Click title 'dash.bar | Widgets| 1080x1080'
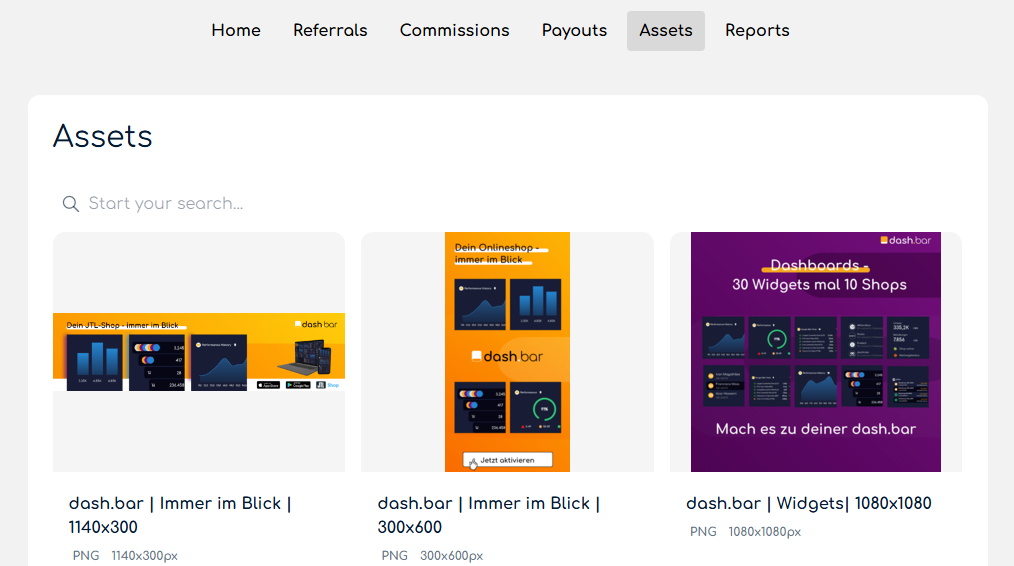This screenshot has width=1014, height=566. [808, 503]
